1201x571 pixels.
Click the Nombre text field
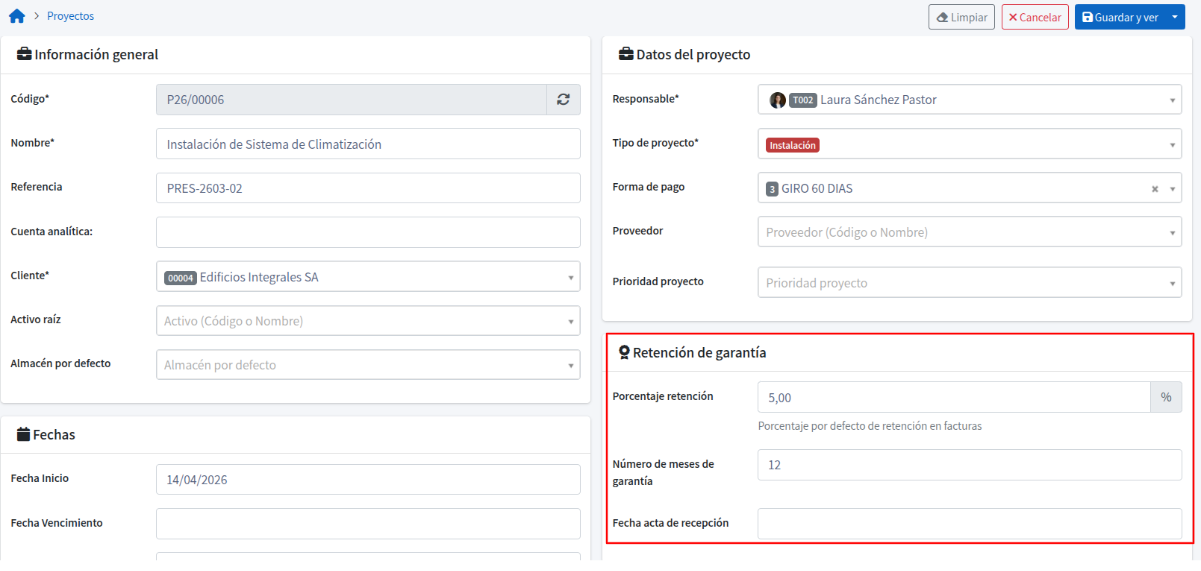[x=368, y=144]
